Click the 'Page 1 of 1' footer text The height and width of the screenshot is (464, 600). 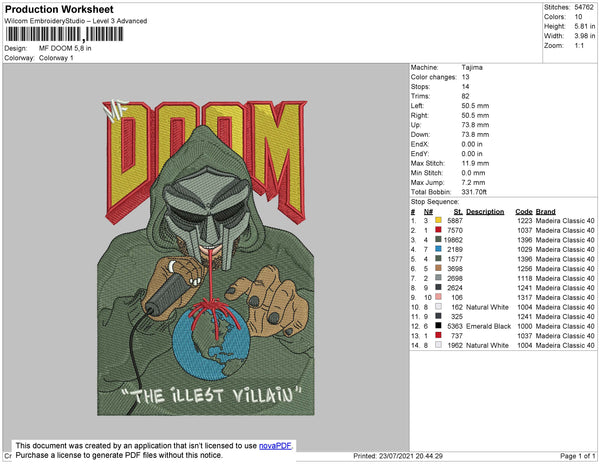click(577, 456)
